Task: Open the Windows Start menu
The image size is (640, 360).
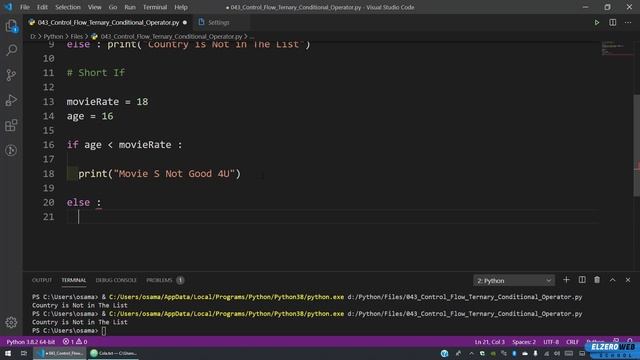Action: tap(8, 353)
